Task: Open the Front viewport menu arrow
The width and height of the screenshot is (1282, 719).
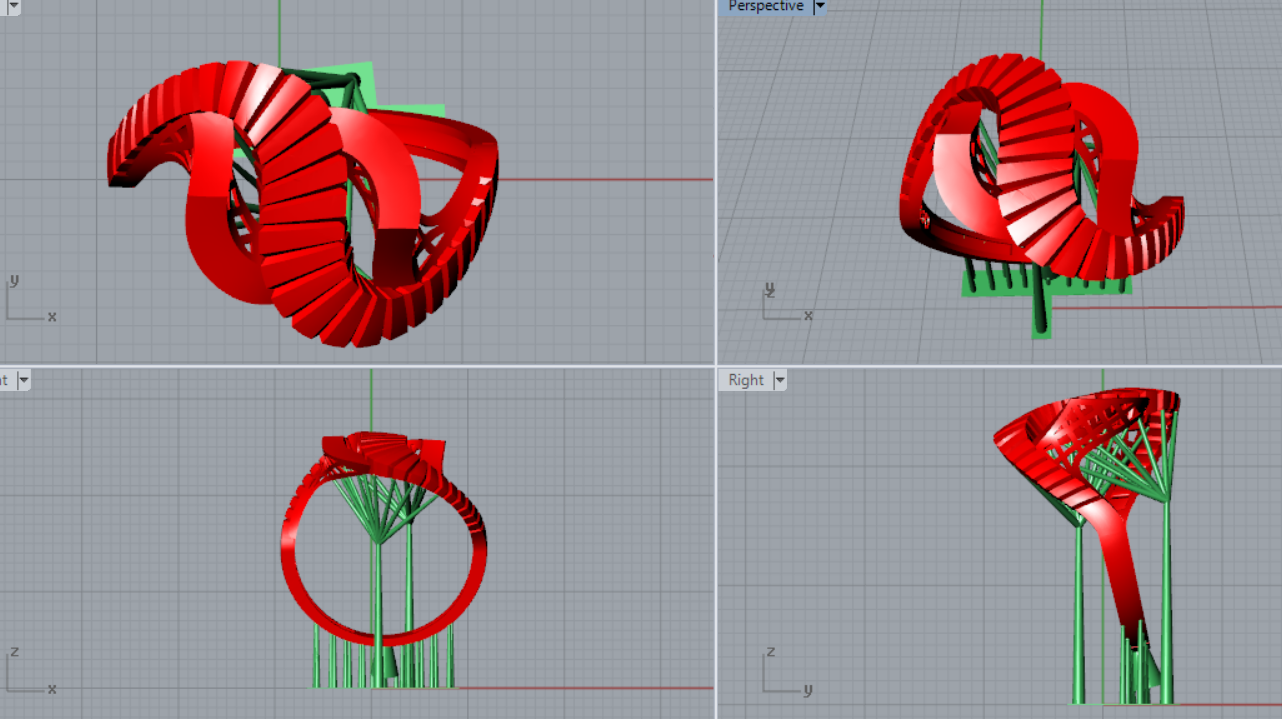Action: pos(22,380)
